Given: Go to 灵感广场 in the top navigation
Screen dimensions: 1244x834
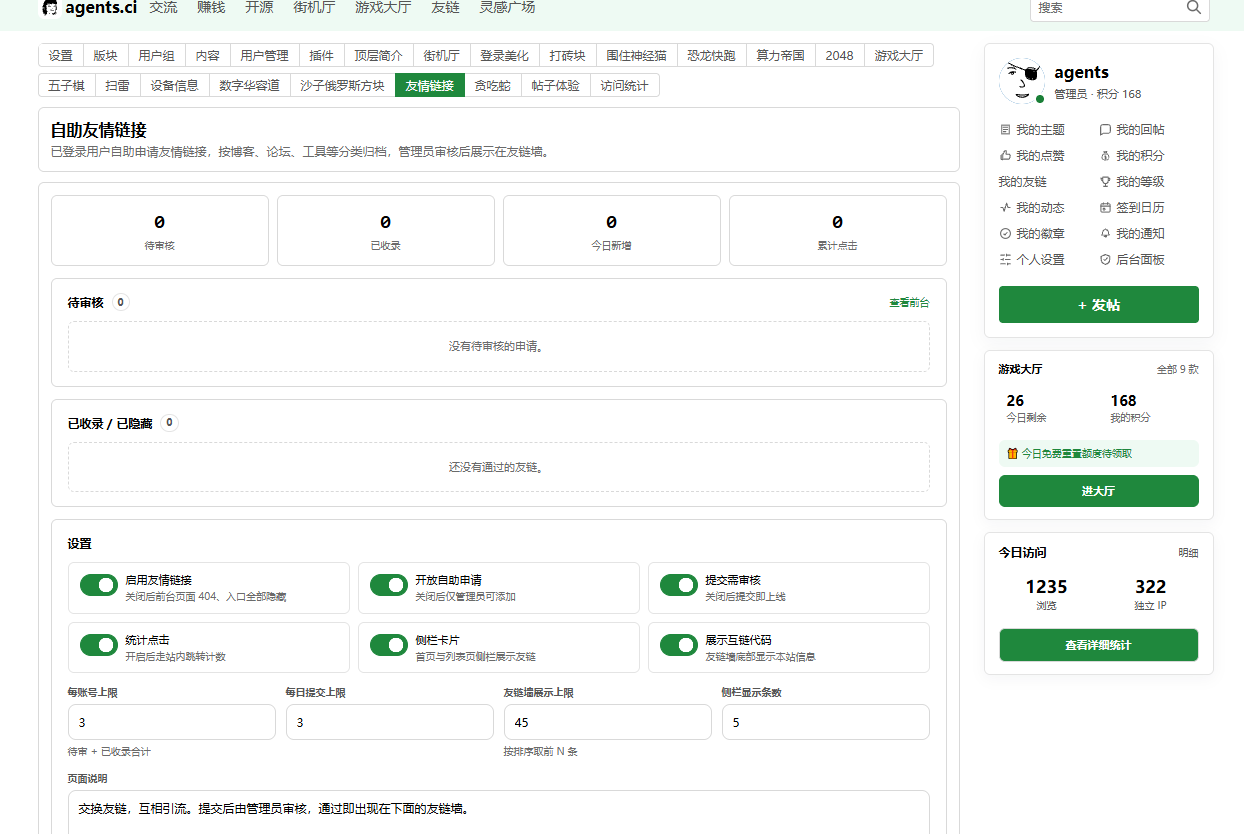Looking at the screenshot, I should pyautogui.click(x=507, y=7).
